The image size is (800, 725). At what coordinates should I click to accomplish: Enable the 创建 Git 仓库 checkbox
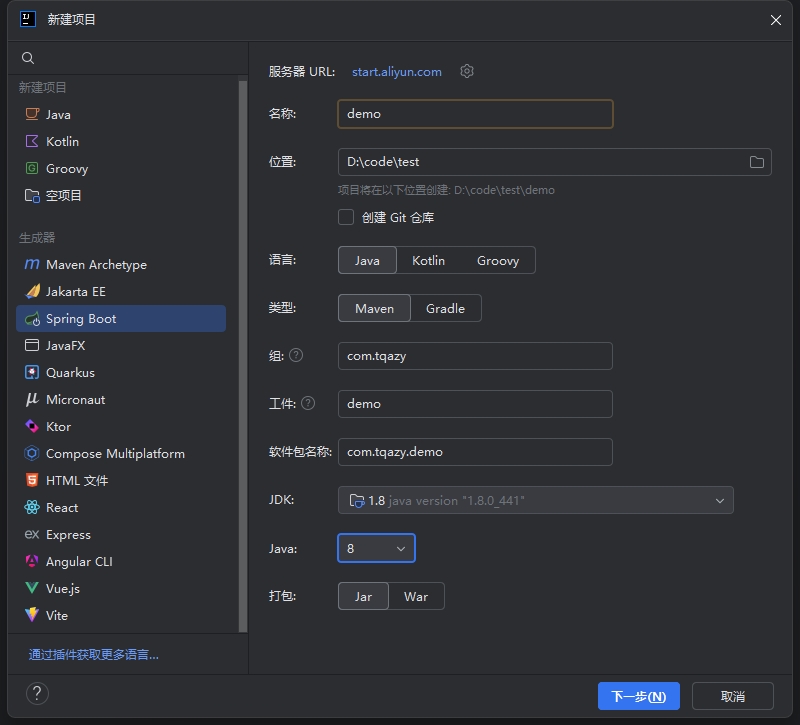pyautogui.click(x=346, y=217)
